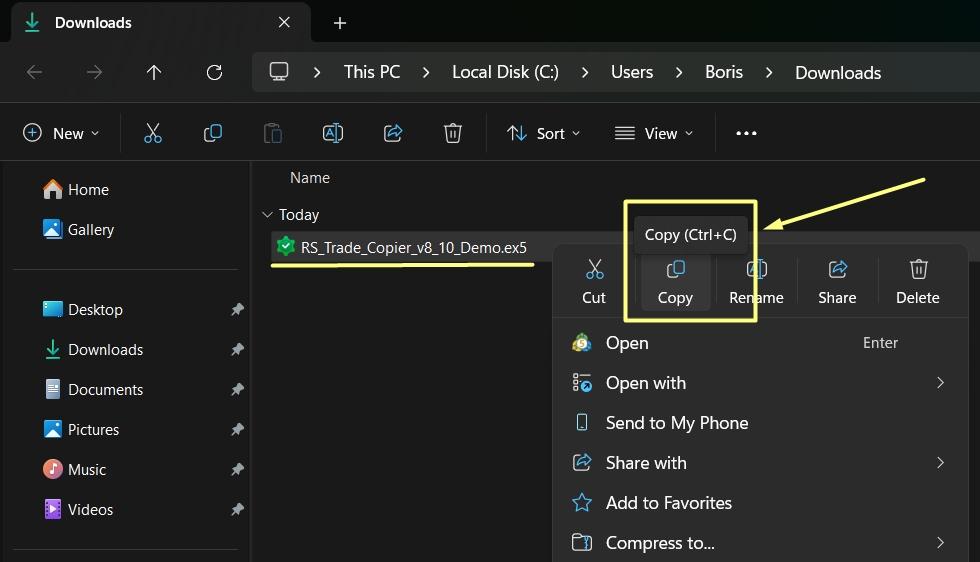Click Cut in the context menu
980x562 pixels.
594,281
